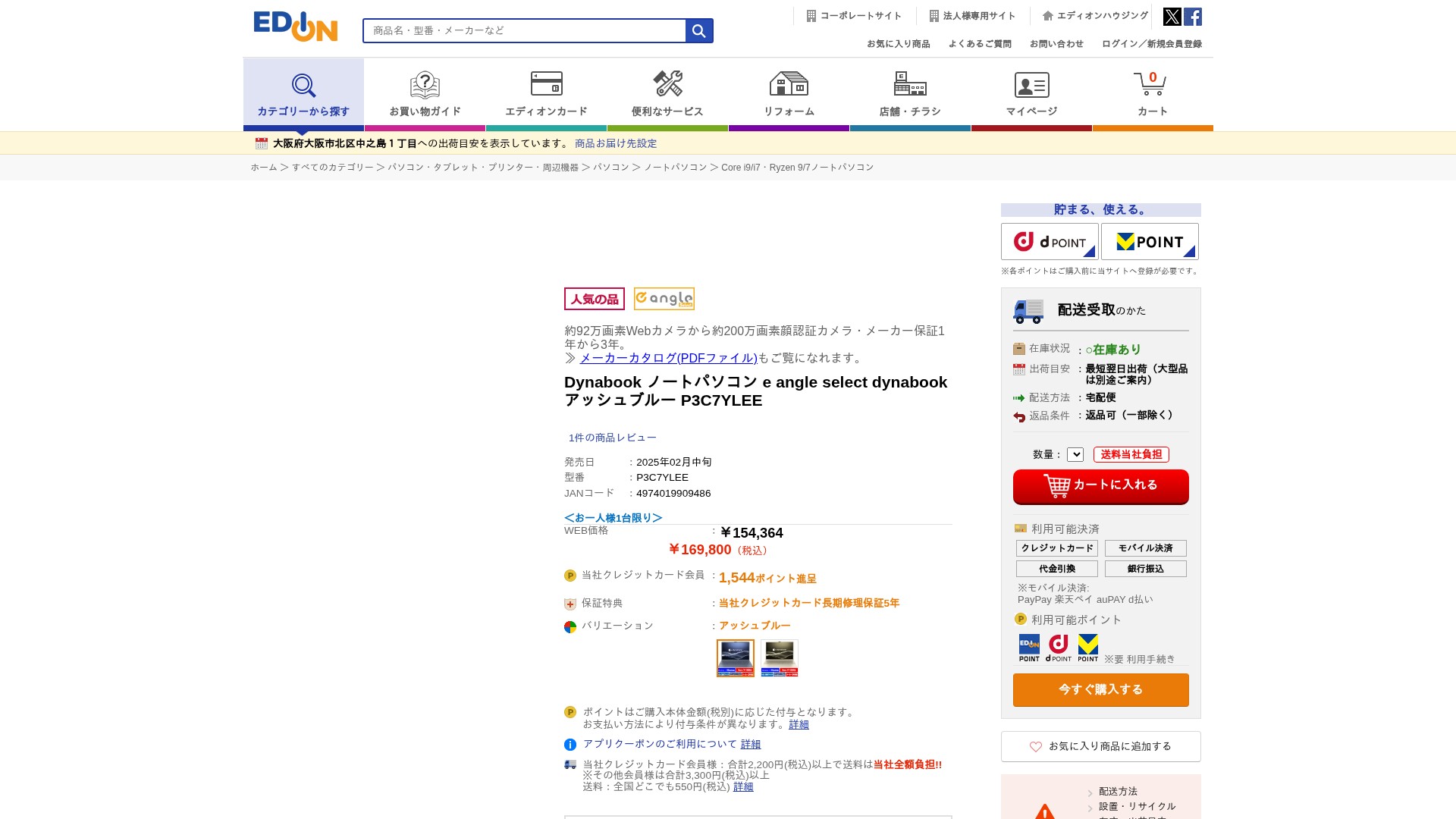
Task: Click the 人気の品 badge
Action: coord(595,299)
